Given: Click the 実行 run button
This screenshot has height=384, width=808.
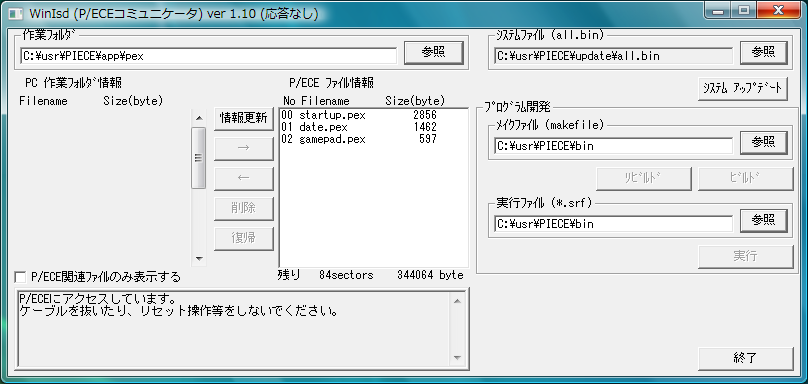Looking at the screenshot, I should [746, 257].
